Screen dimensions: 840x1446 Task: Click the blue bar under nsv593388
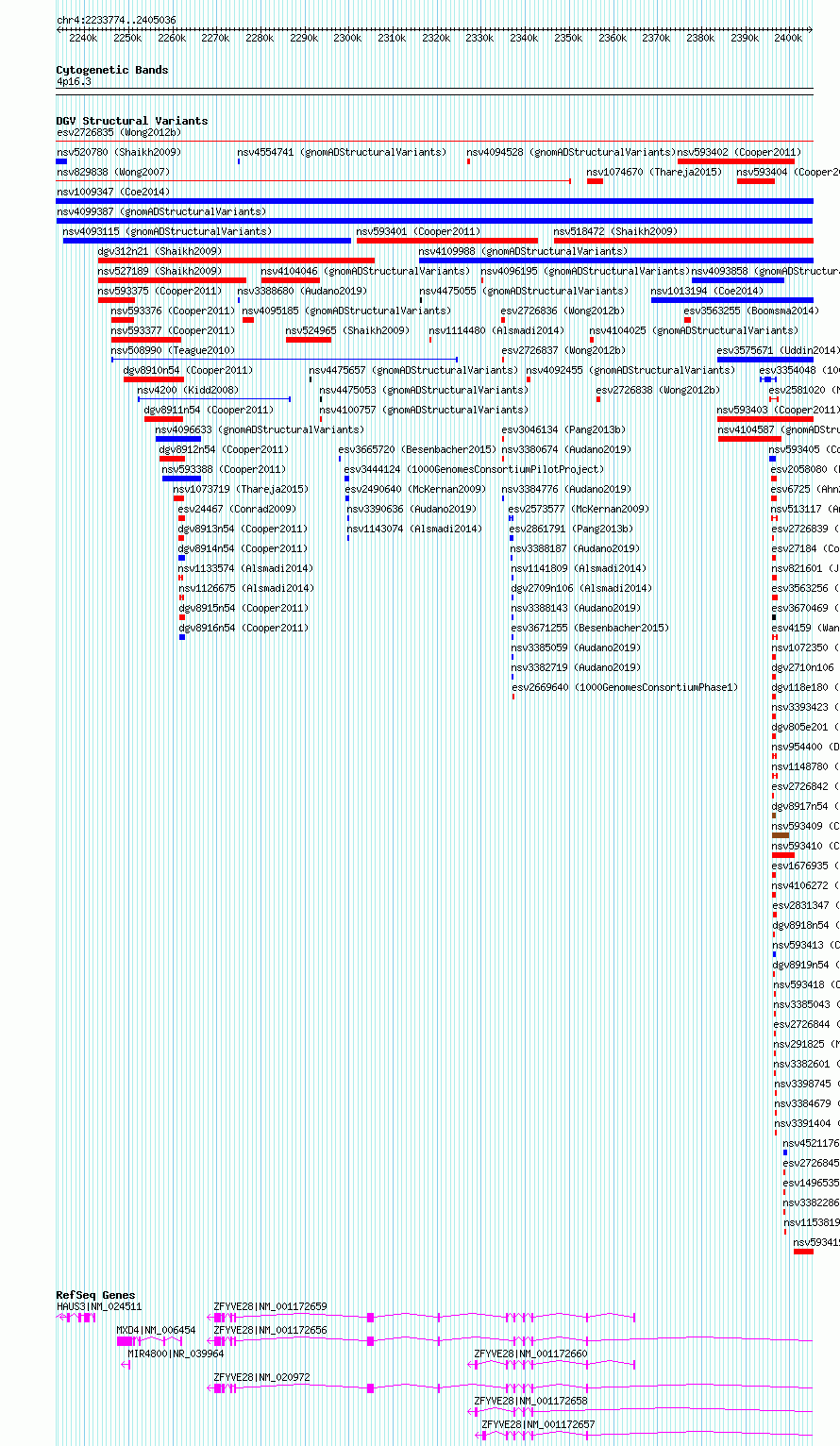[x=181, y=479]
